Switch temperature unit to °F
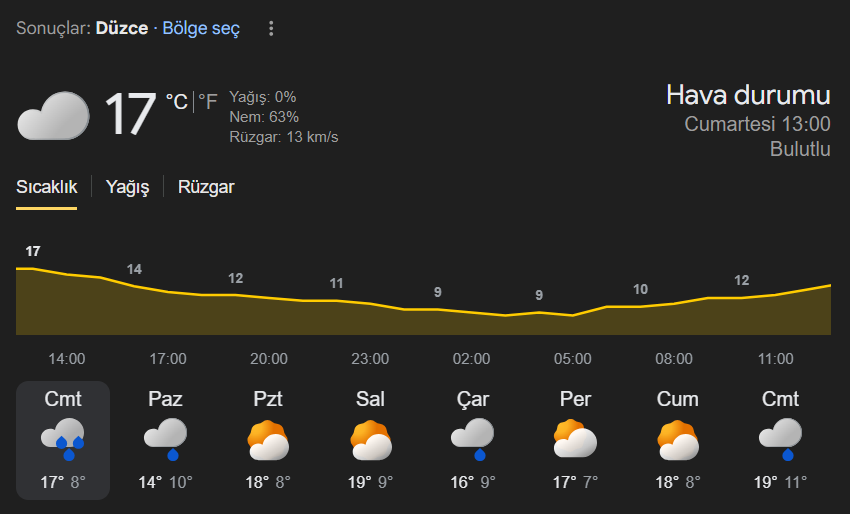Viewport: 850px width, 514px height. click(207, 101)
